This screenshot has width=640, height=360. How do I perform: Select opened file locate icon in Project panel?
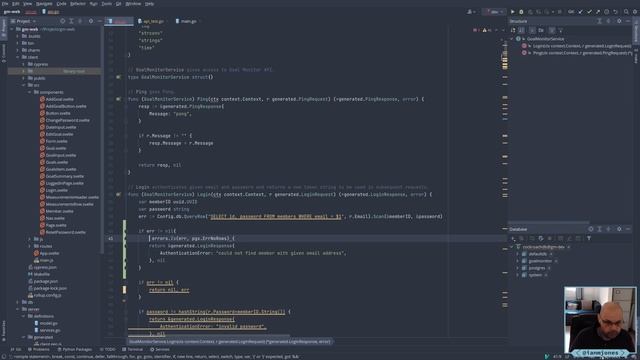62,21
